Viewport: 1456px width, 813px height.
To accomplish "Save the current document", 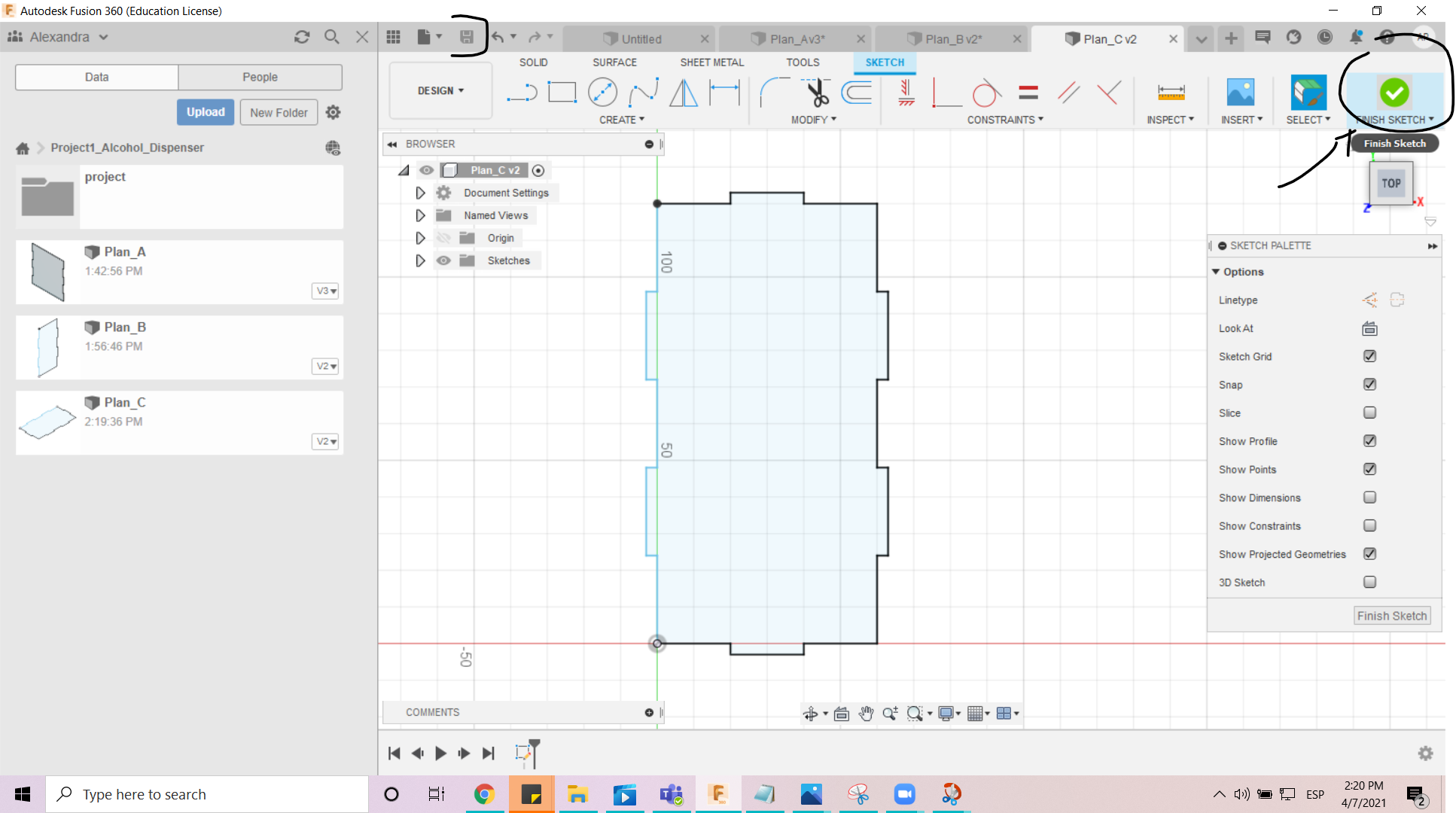I will click(x=466, y=37).
